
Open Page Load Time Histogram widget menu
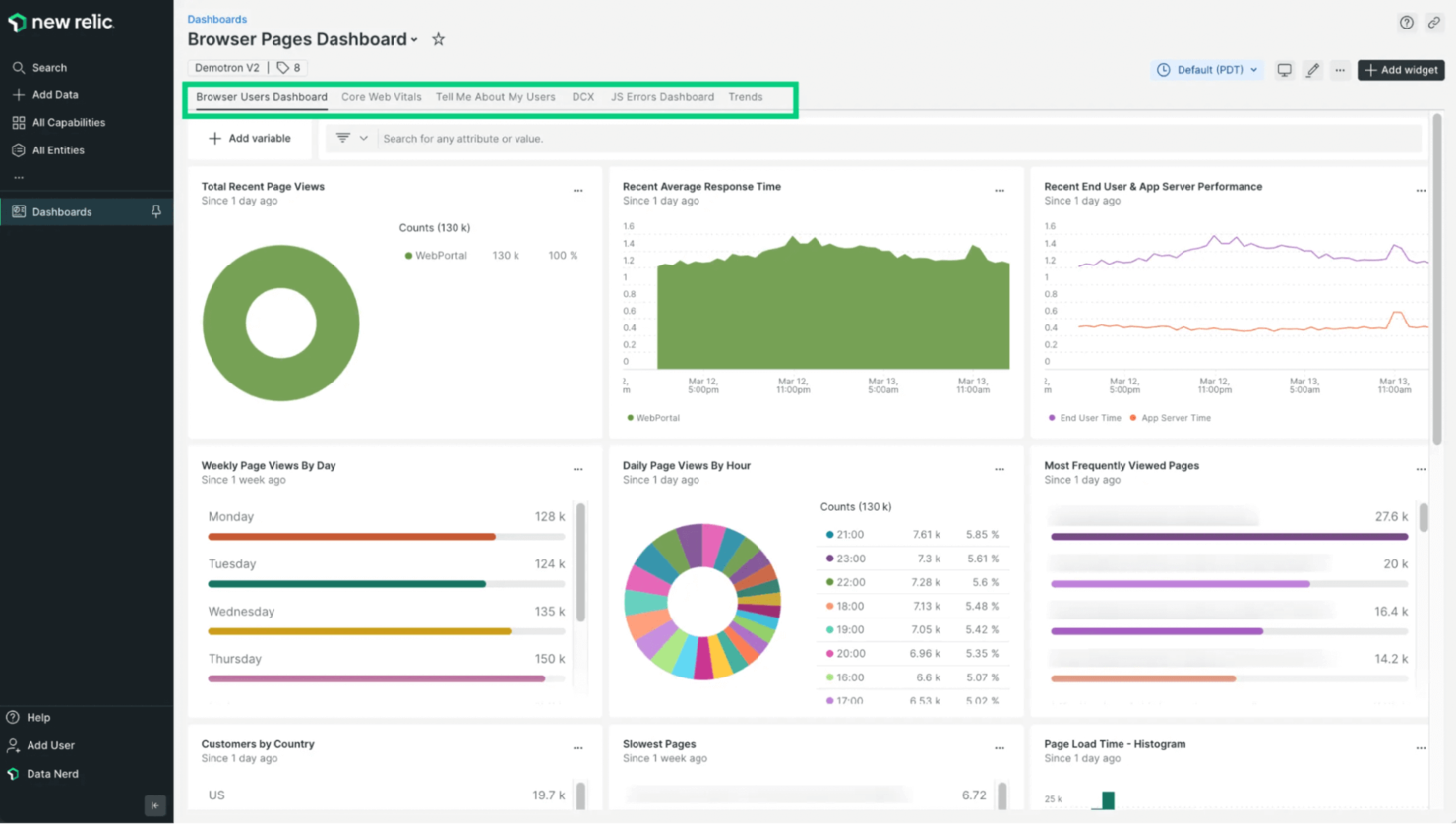[x=1421, y=748]
